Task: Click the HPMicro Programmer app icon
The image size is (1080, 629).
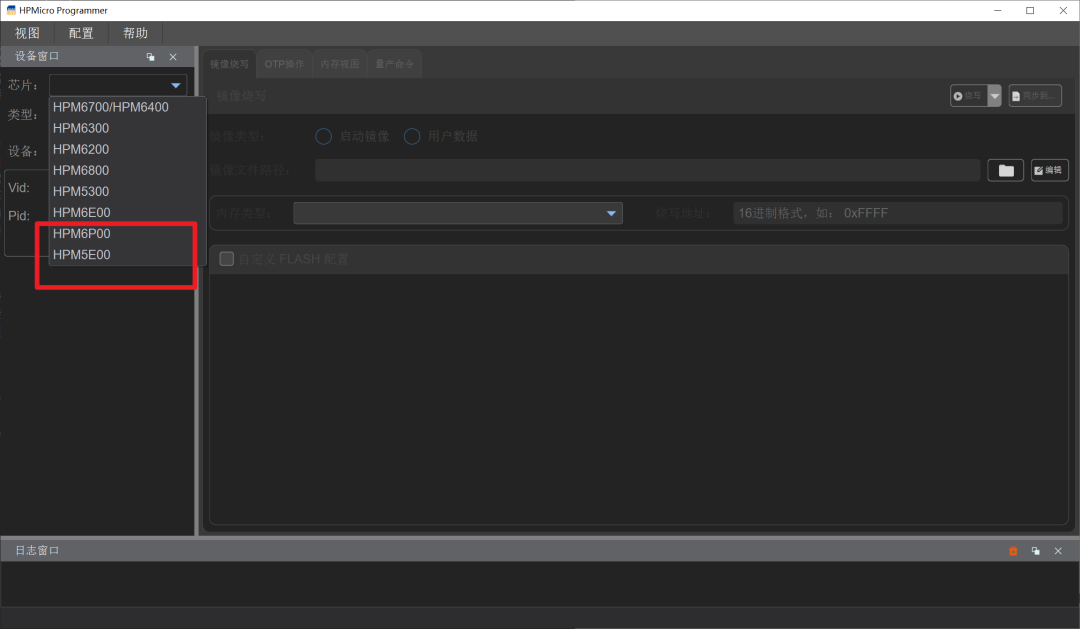Action: [x=11, y=10]
